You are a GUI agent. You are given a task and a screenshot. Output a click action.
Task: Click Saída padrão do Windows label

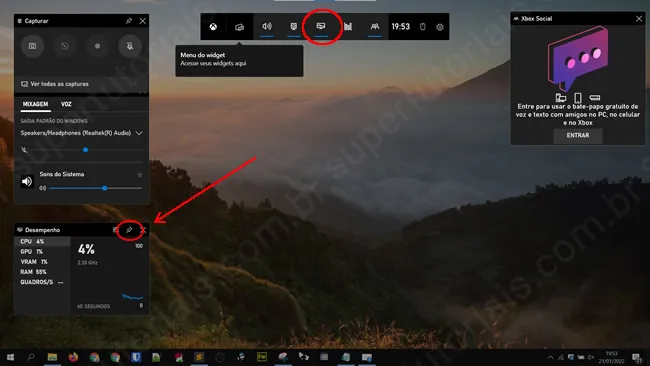pos(54,121)
